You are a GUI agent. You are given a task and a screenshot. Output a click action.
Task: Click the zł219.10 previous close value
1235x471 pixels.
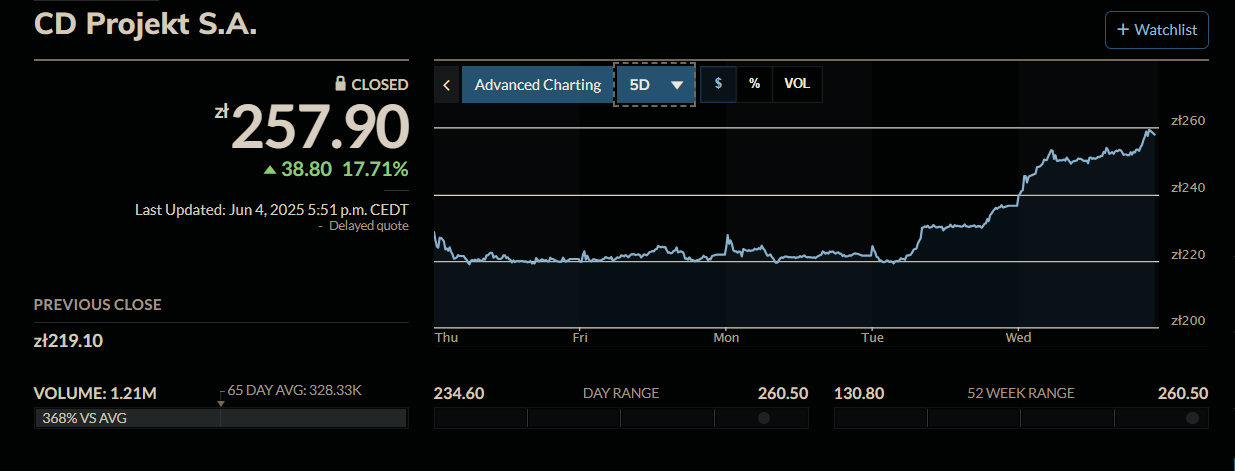68,341
